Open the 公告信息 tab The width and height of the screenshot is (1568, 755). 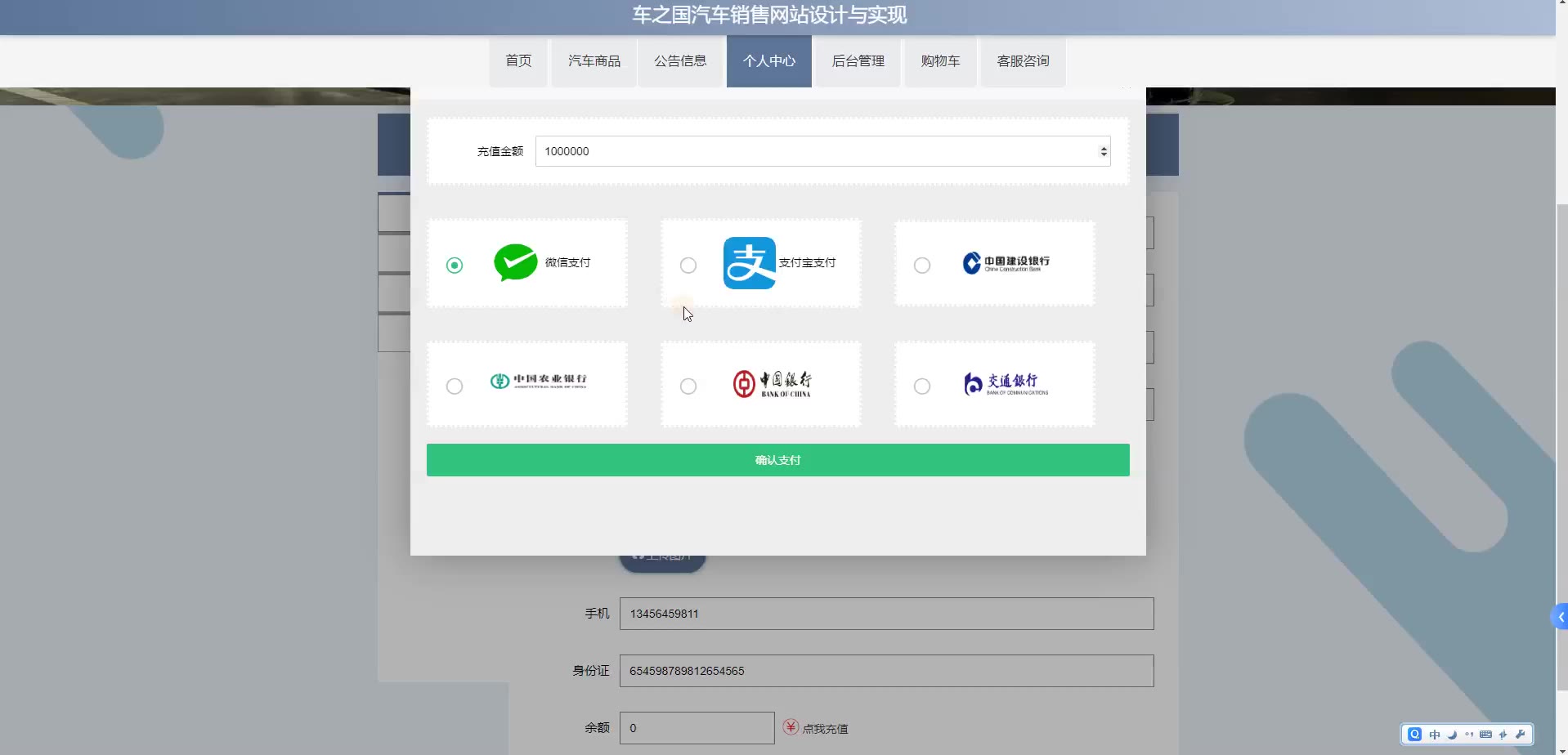[x=680, y=61]
